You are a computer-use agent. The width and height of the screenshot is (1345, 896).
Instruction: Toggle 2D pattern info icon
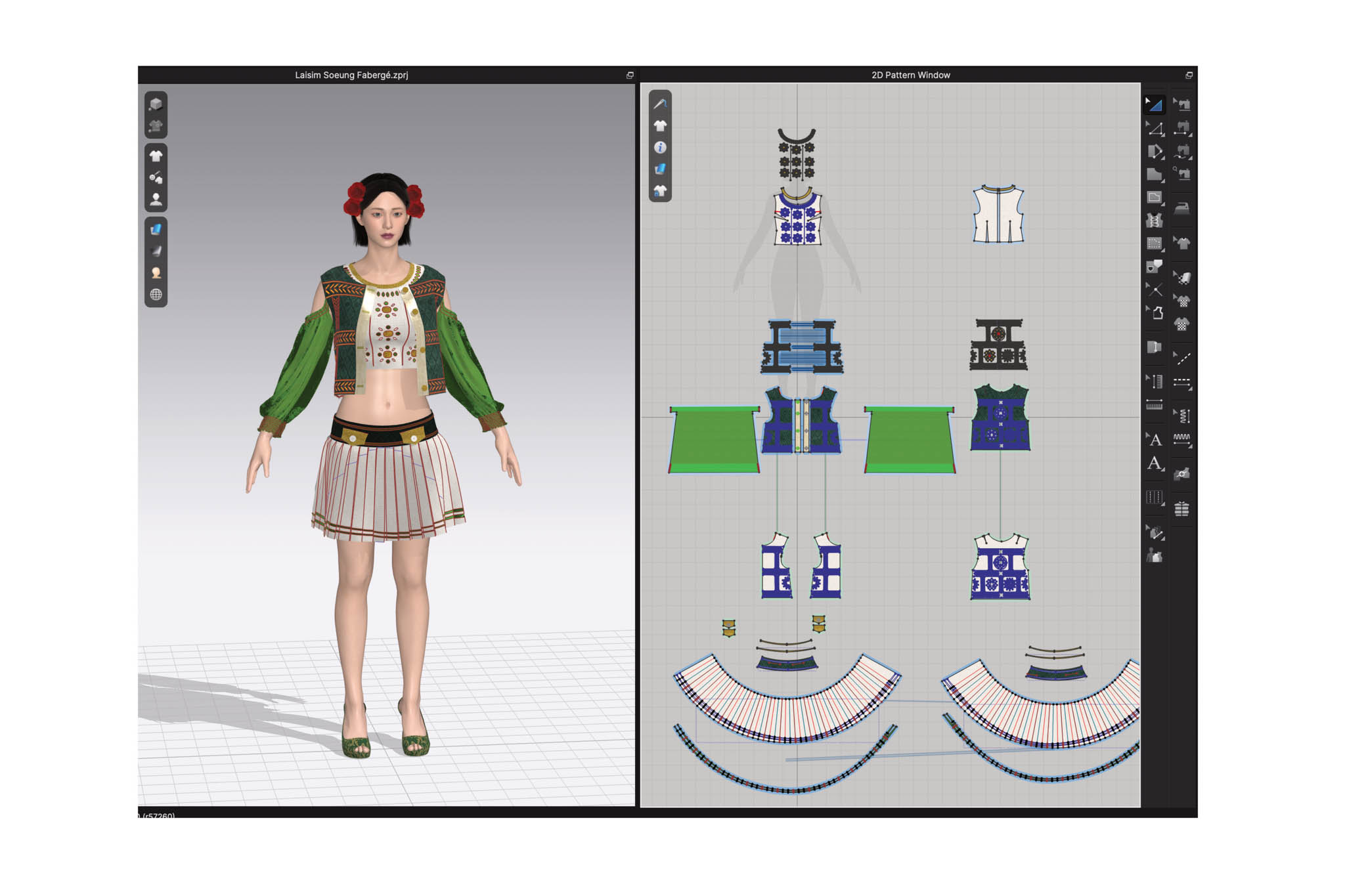[x=660, y=148]
